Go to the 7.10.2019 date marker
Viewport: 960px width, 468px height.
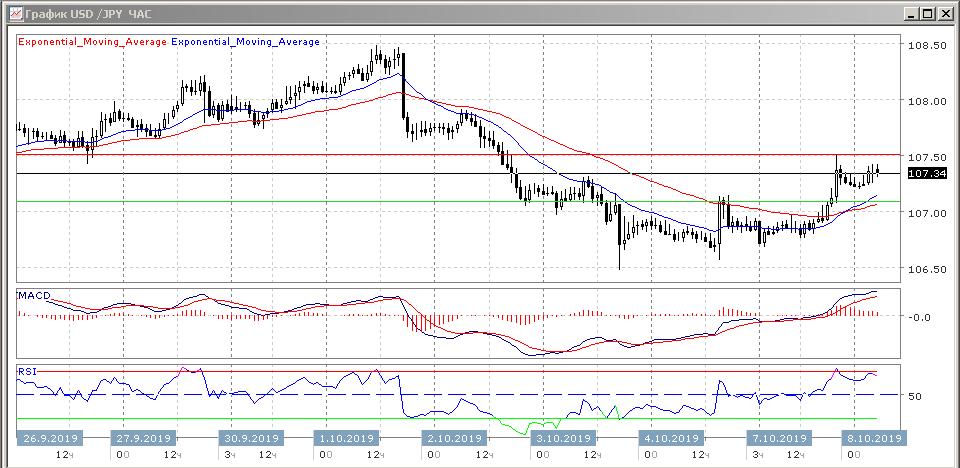point(780,438)
